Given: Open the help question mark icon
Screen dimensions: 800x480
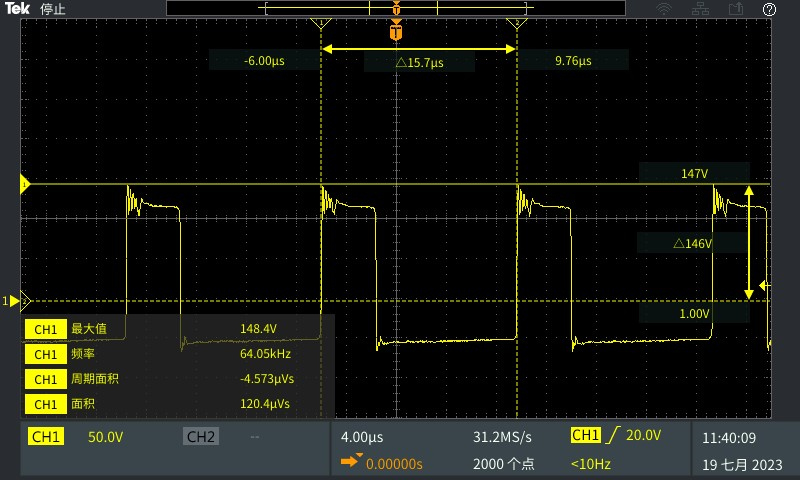Looking at the screenshot, I should (x=769, y=9).
